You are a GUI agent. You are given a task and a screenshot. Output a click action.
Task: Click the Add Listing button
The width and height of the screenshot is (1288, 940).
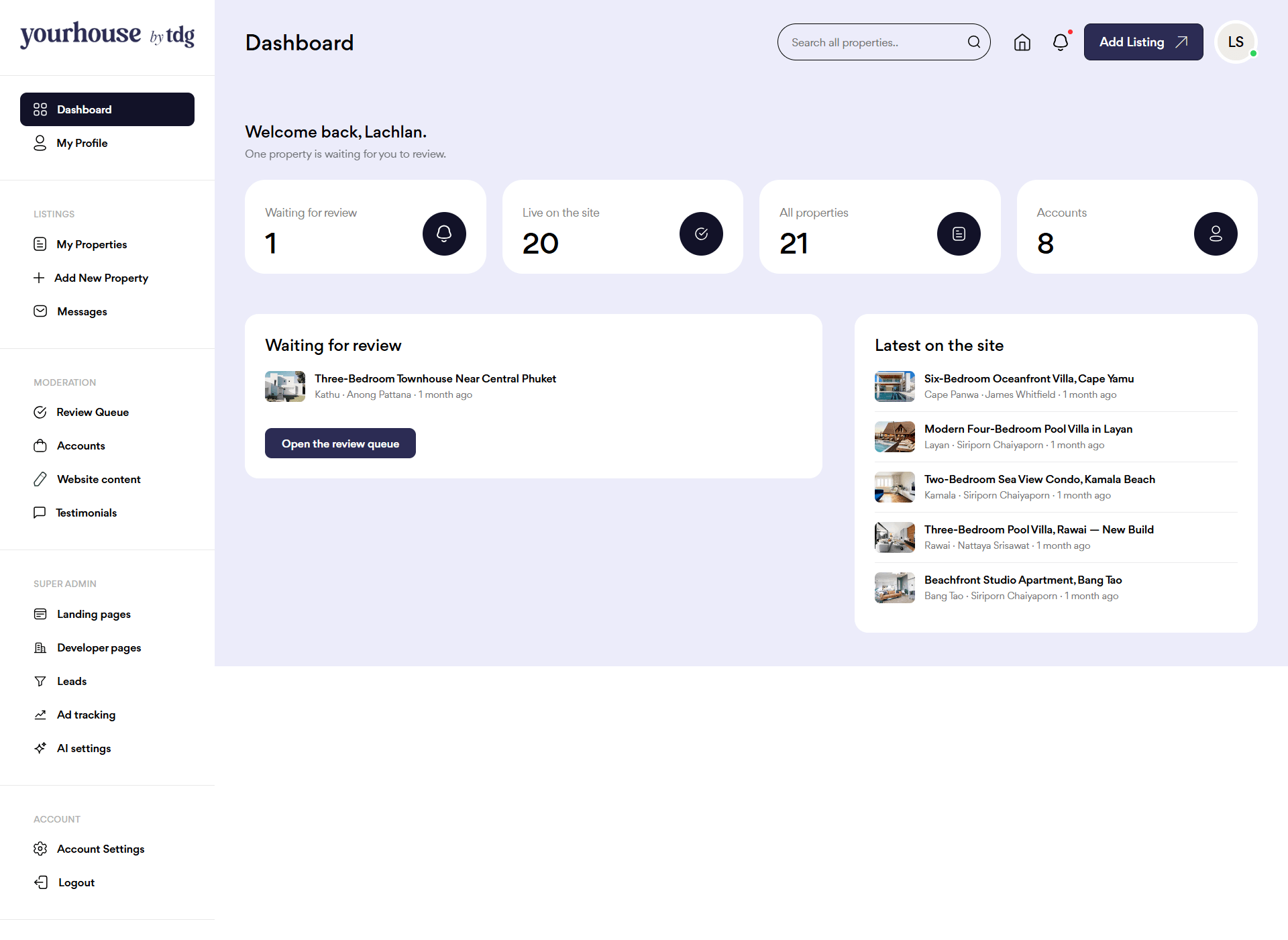click(1143, 42)
